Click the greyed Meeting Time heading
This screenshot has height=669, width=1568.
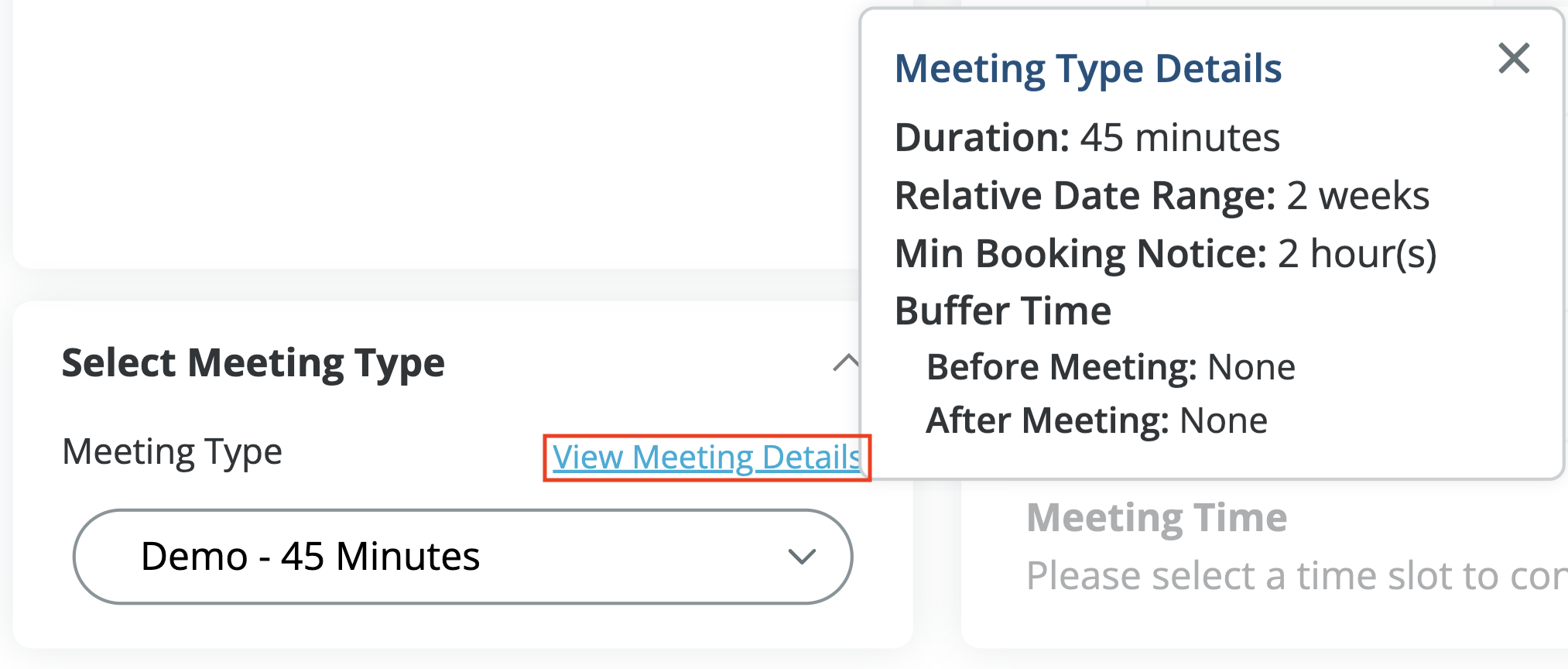point(1156,517)
